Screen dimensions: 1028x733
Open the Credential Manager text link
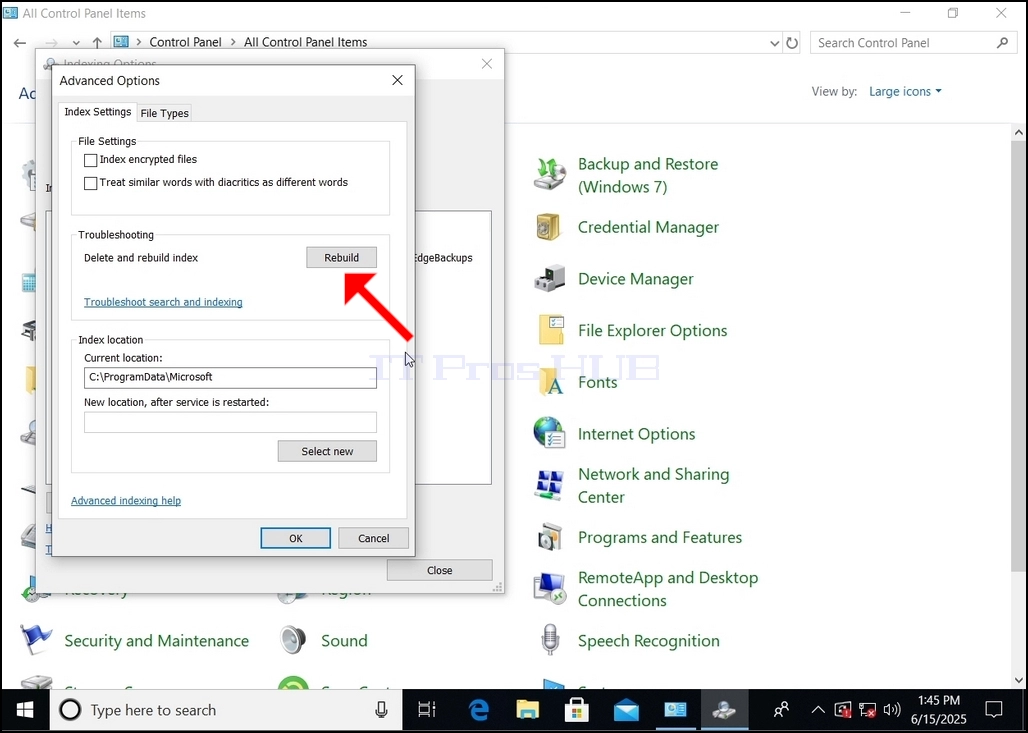[648, 228]
